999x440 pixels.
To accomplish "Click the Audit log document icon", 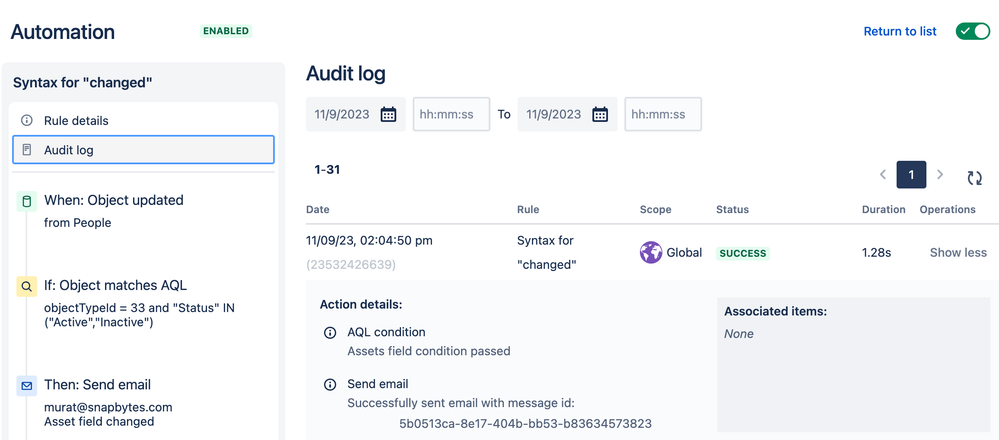I will tap(27, 150).
